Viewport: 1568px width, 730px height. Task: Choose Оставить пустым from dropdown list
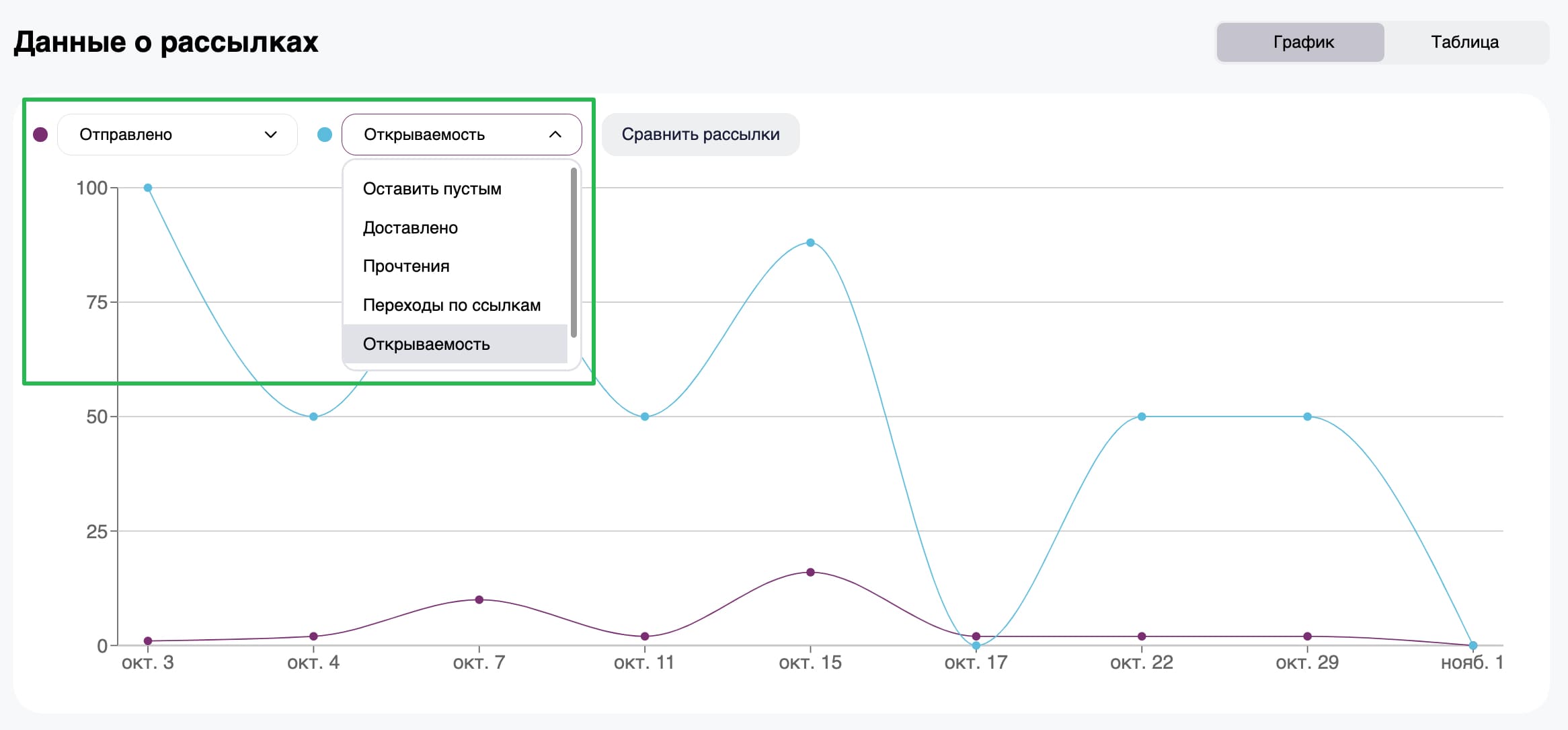[455, 189]
